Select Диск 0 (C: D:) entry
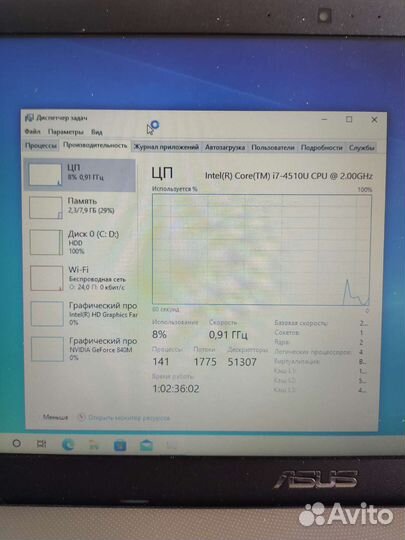Image resolution: width=405 pixels, height=540 pixels. (81, 242)
